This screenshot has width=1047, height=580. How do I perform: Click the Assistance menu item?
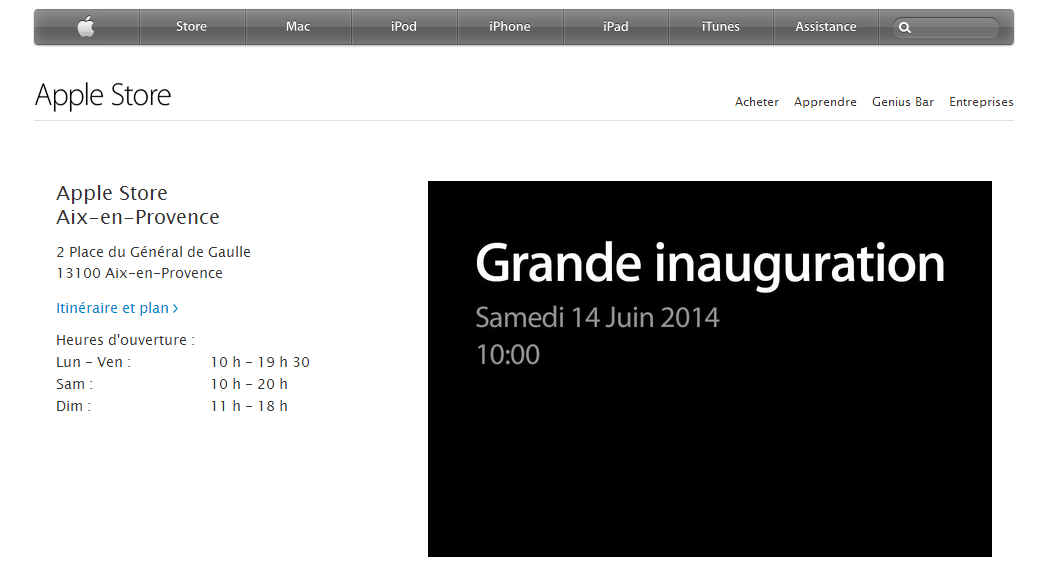(x=826, y=27)
